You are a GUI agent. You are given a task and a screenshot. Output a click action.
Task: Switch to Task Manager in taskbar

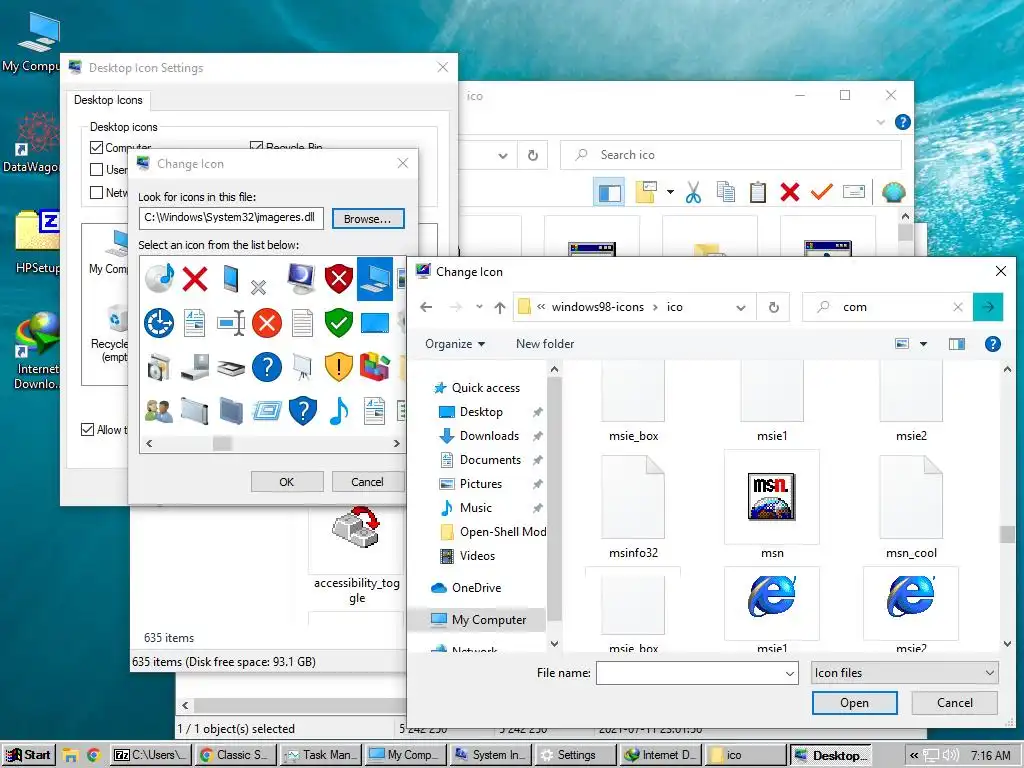[x=323, y=756]
